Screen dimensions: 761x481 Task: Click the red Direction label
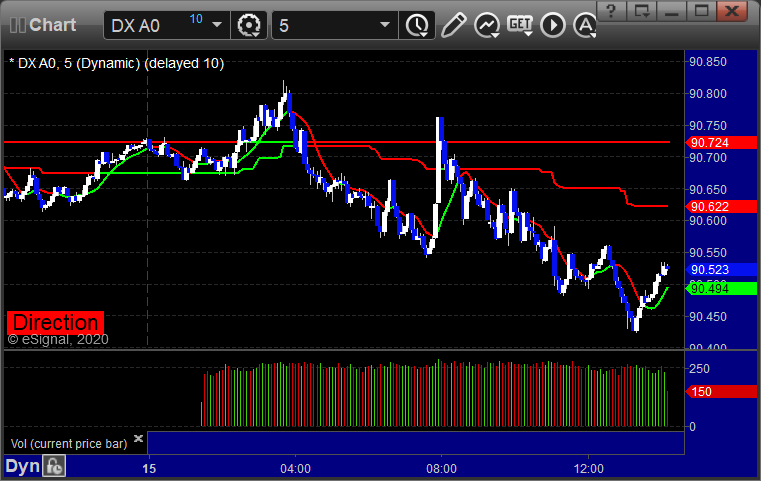[x=55, y=322]
